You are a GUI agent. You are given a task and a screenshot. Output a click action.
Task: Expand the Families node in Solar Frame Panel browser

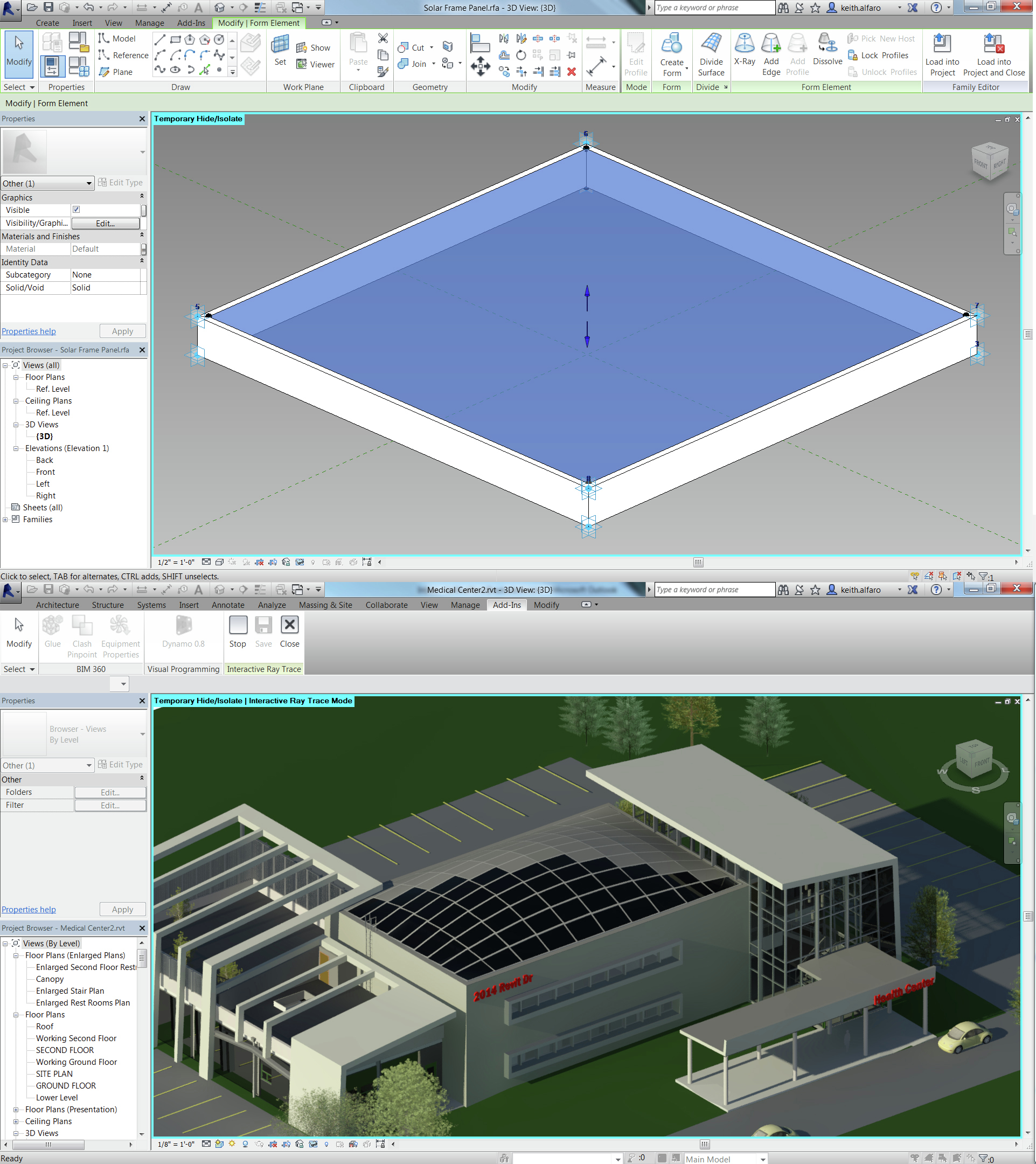5,519
